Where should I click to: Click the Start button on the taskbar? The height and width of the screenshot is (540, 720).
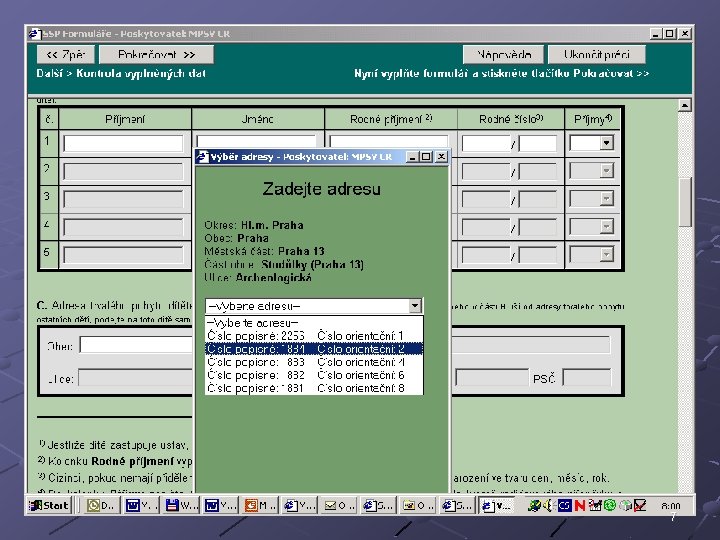49,506
